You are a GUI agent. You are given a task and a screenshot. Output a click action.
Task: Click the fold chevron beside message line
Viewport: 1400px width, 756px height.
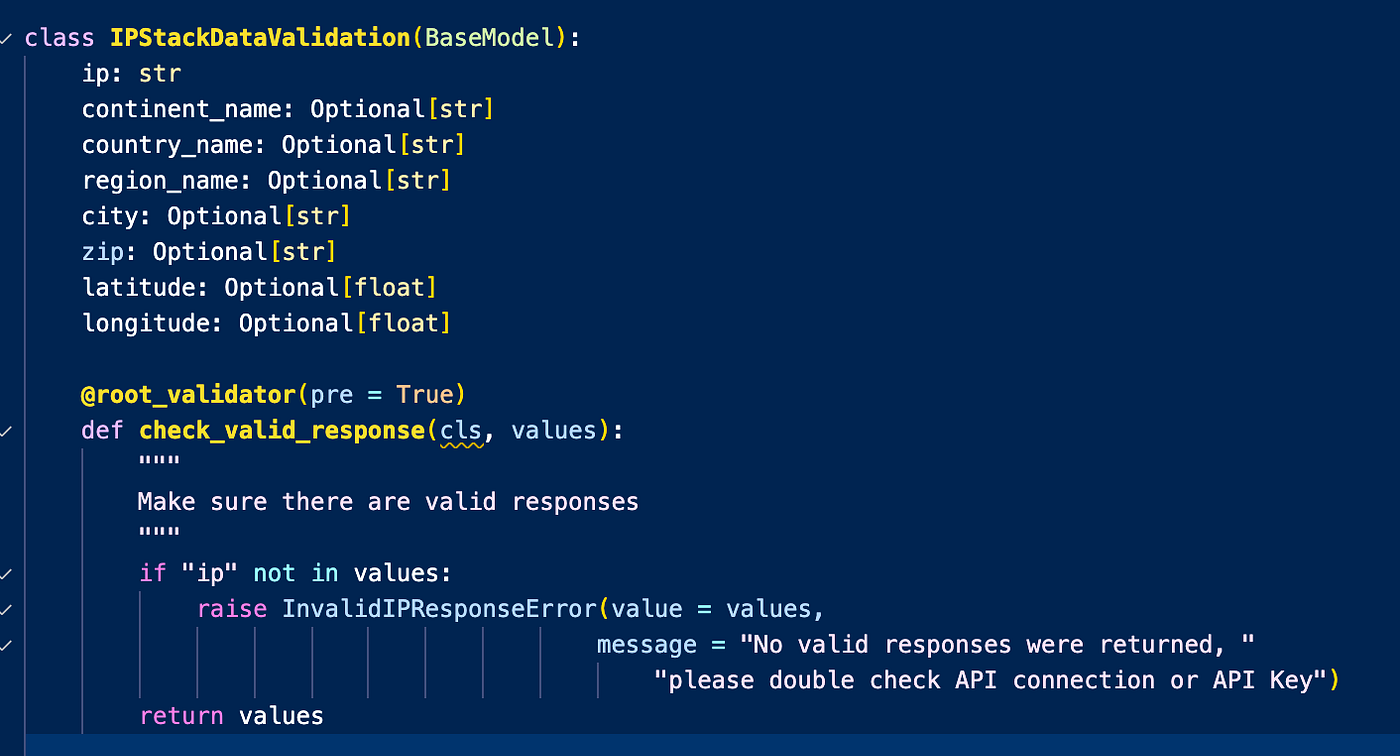(x=7, y=645)
